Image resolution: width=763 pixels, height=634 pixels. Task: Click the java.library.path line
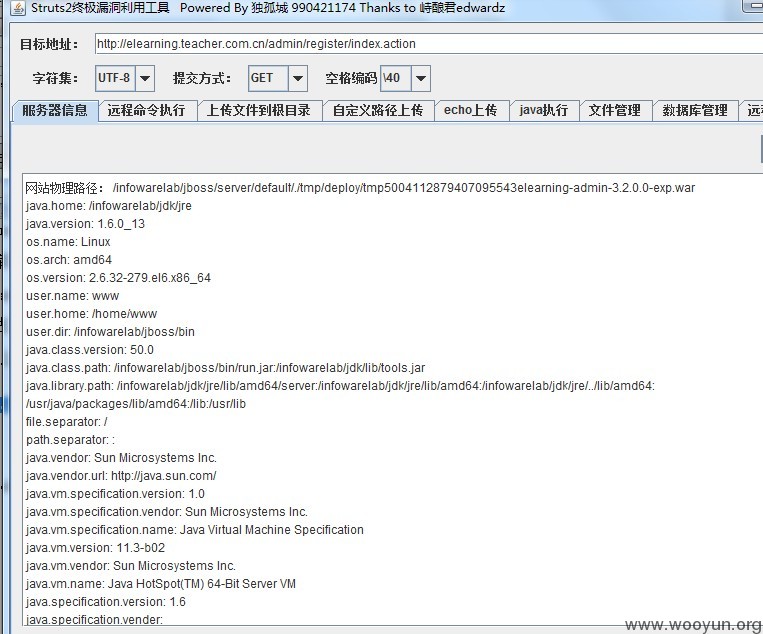[x=340, y=386]
